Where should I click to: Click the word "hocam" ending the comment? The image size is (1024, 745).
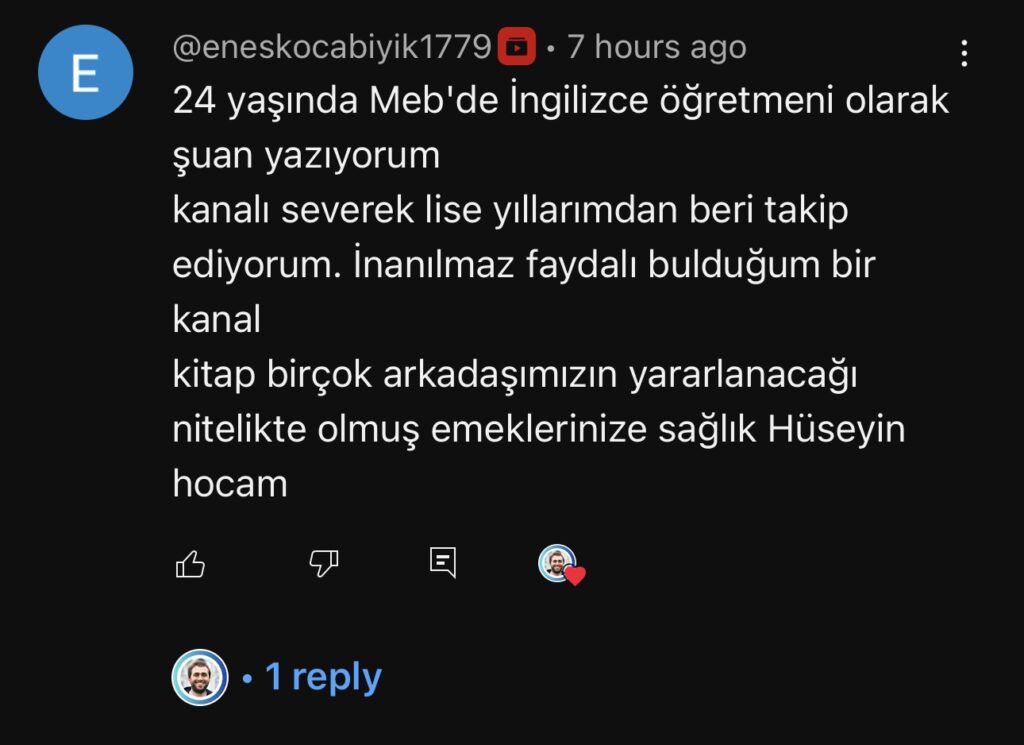click(x=230, y=484)
